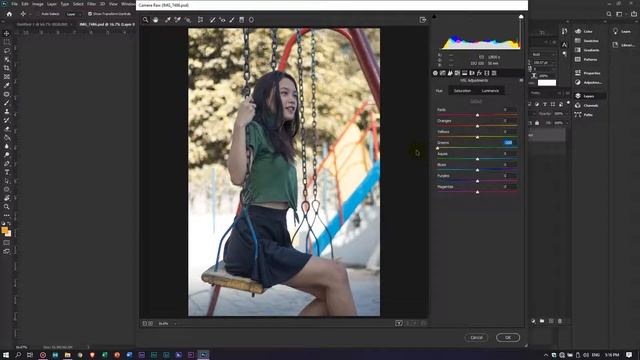Open the Tone Curve panel icon

[442, 73]
